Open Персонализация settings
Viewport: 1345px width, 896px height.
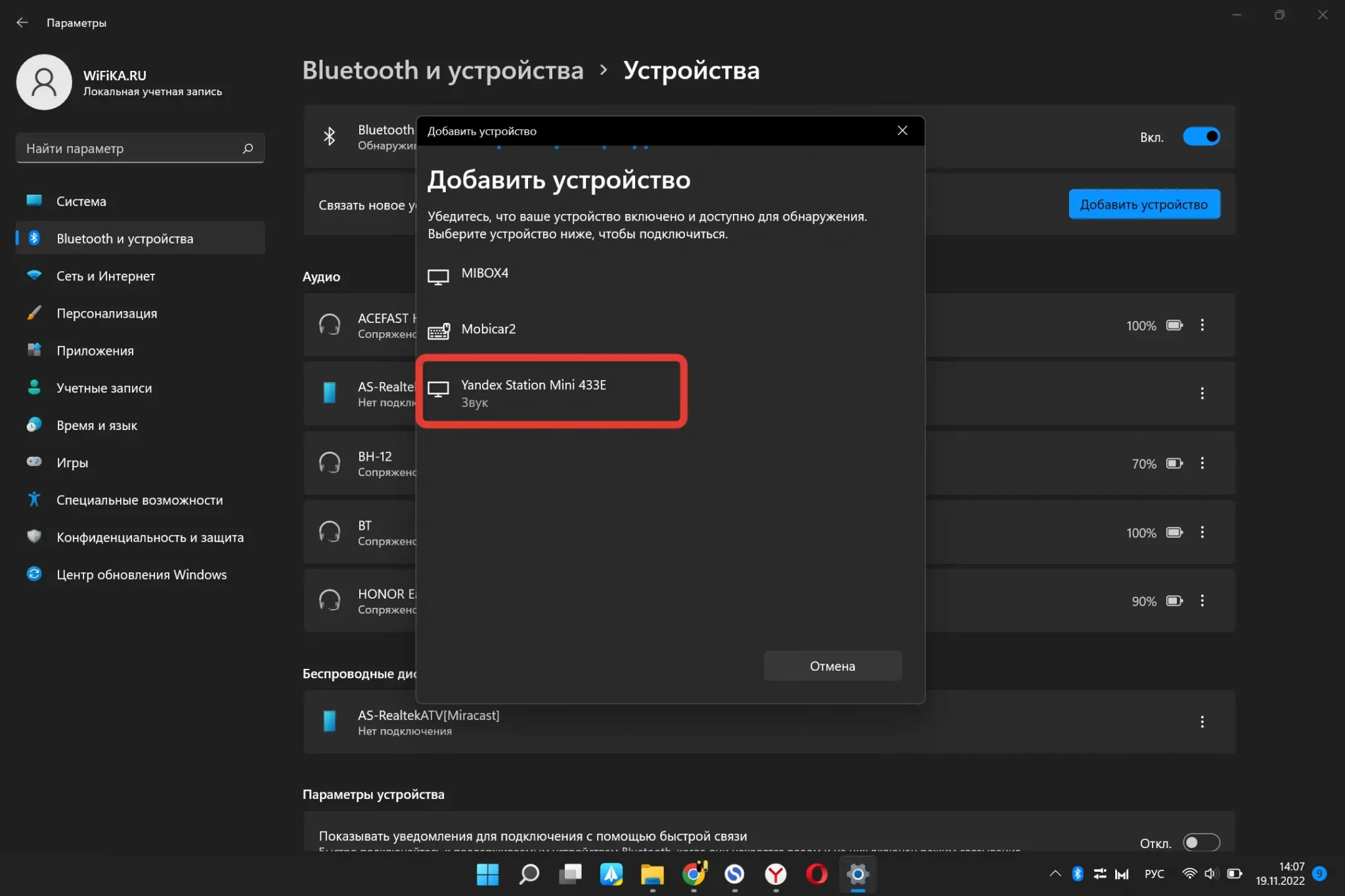(x=140, y=313)
